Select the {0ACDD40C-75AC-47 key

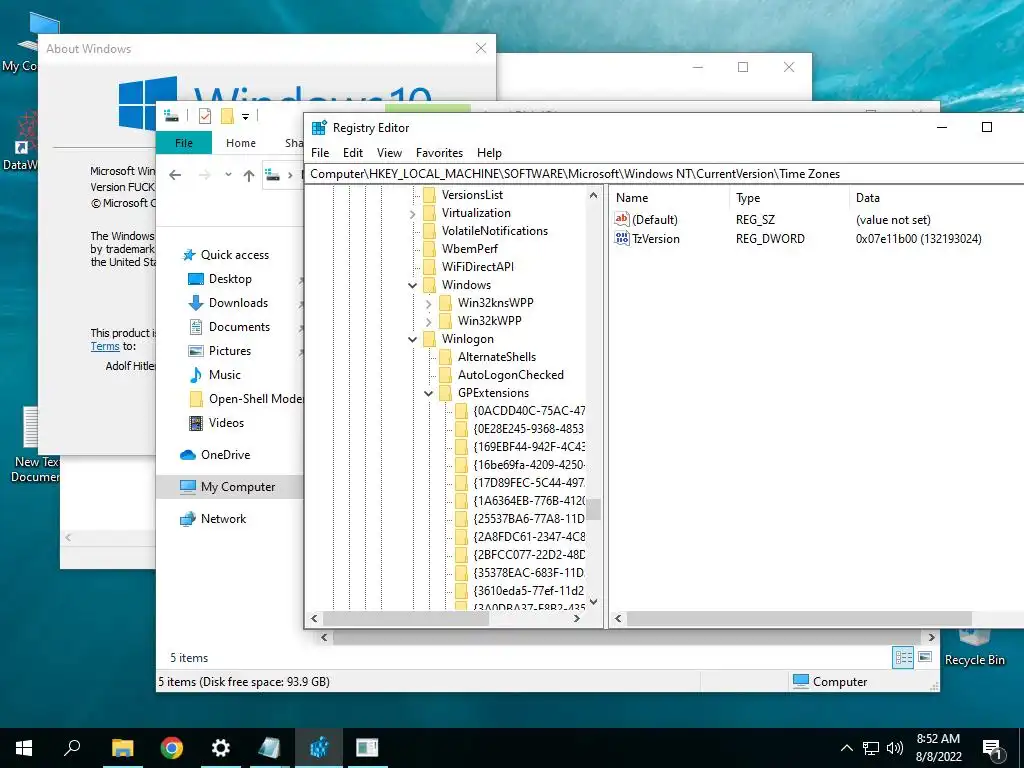point(529,411)
